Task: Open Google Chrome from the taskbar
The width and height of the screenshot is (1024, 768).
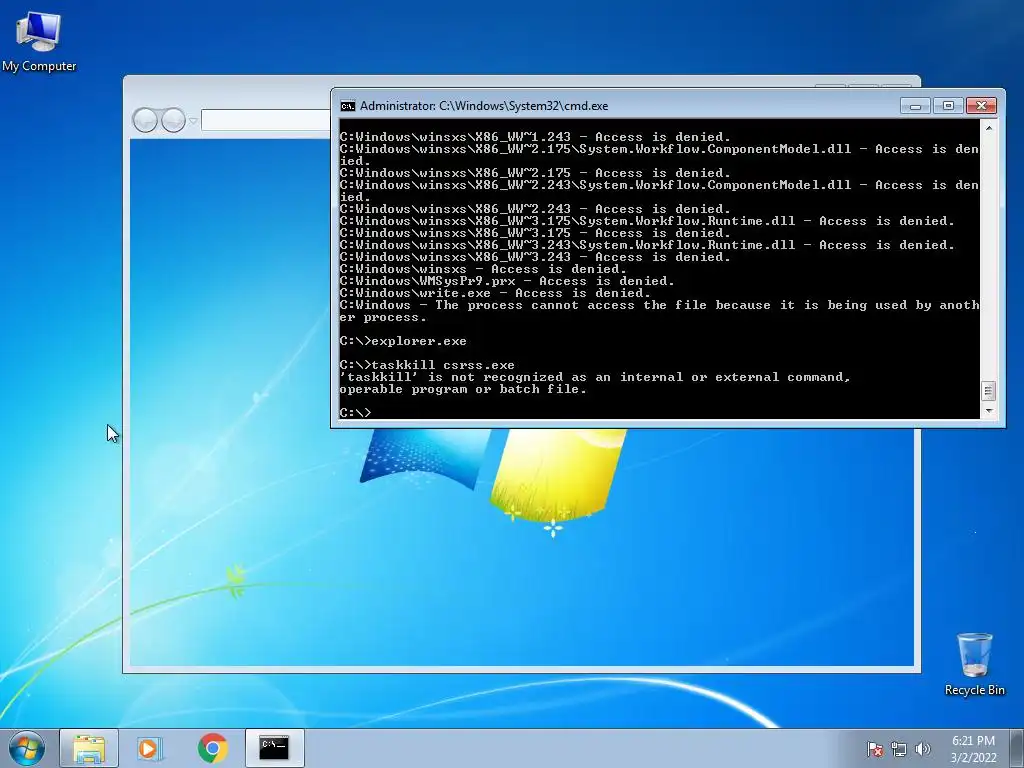Action: click(x=212, y=748)
